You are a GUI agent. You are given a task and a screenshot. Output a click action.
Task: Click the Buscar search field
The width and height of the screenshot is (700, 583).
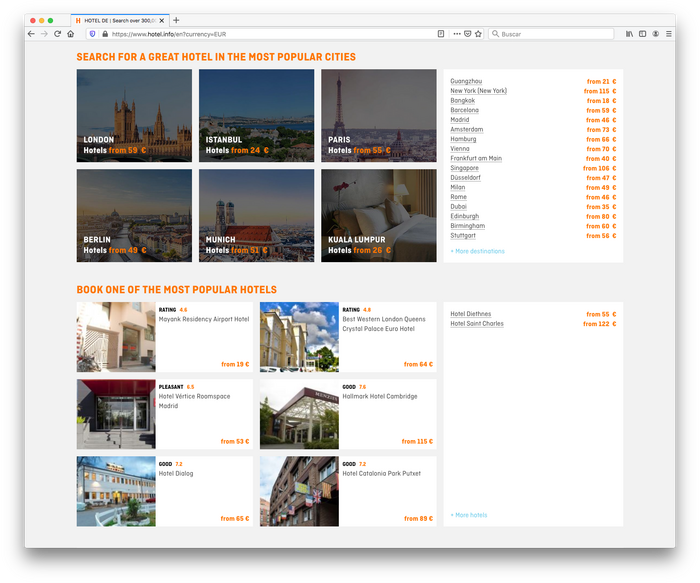pos(551,34)
